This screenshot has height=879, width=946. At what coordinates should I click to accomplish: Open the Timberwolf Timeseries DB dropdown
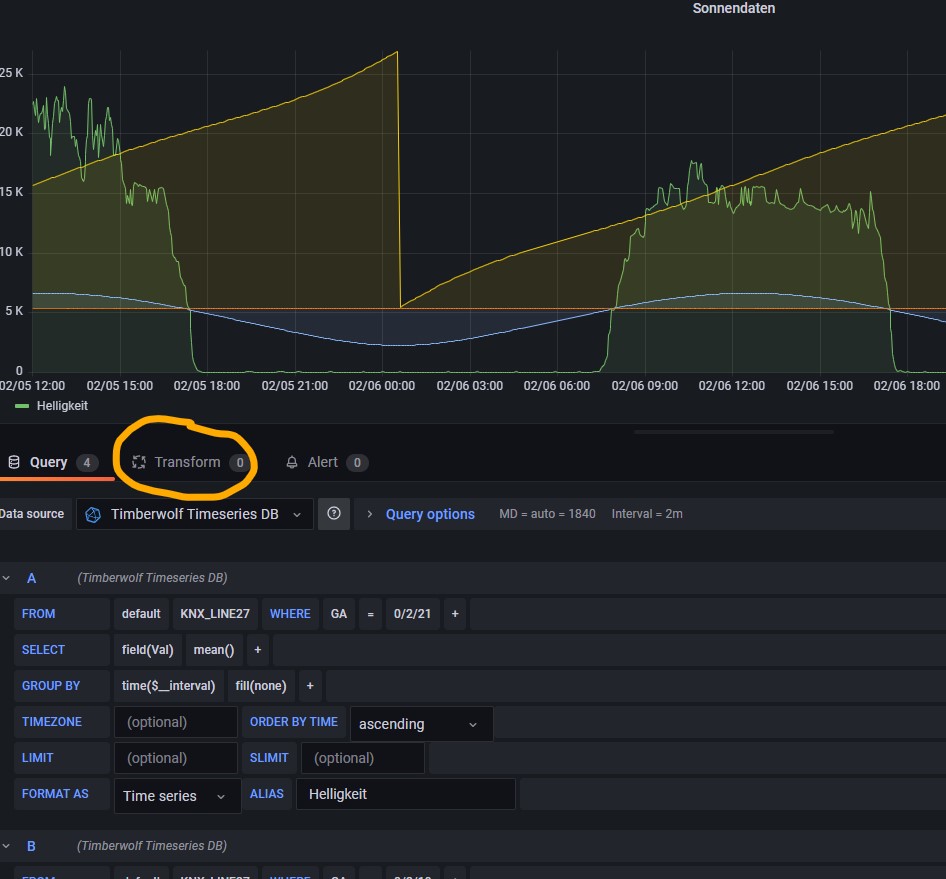pos(194,514)
